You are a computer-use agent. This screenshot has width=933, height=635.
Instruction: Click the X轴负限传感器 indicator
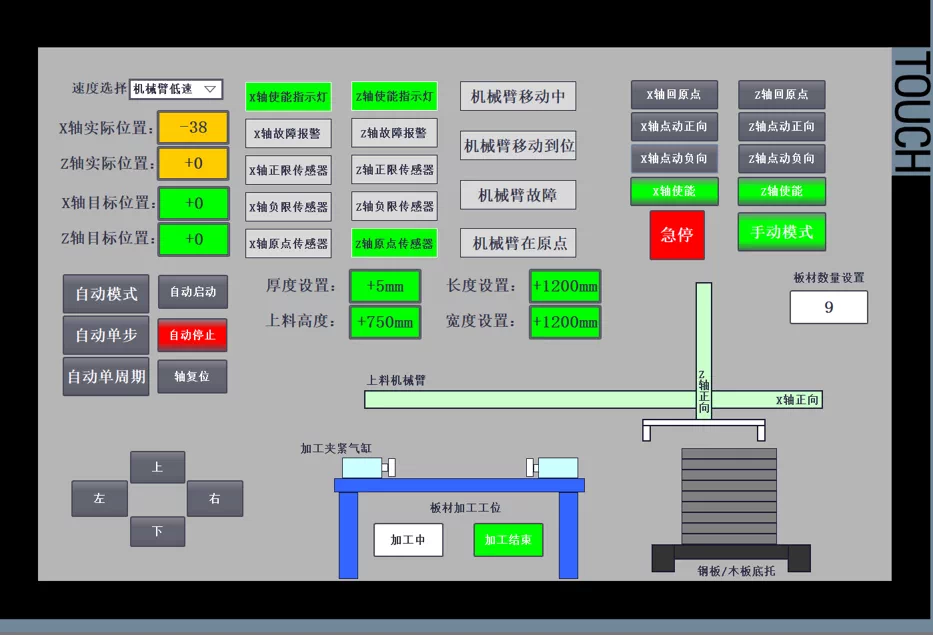(x=288, y=207)
